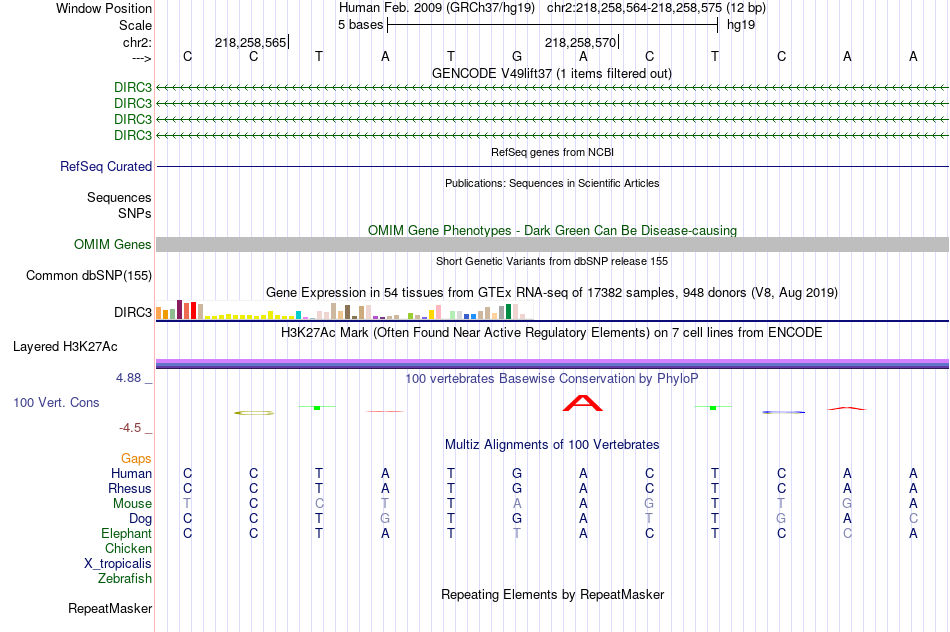Click the chr2: ruler label
The image size is (950, 632).
pyautogui.click(x=137, y=42)
